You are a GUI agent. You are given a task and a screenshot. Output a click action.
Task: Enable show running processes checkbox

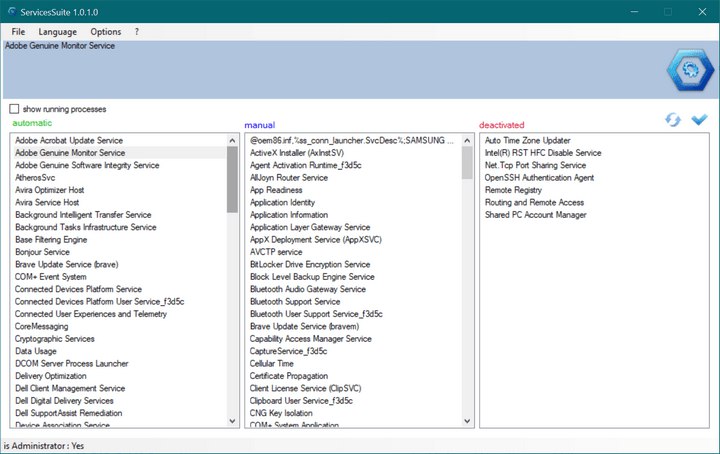[14, 109]
